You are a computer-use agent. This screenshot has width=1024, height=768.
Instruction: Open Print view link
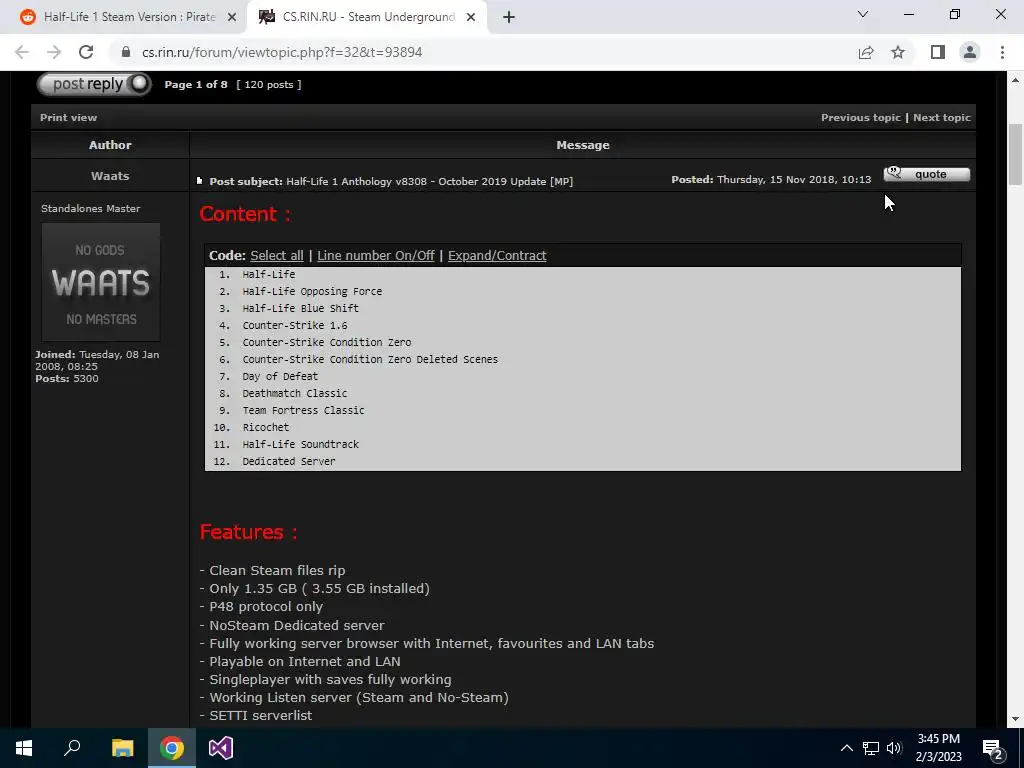click(69, 118)
